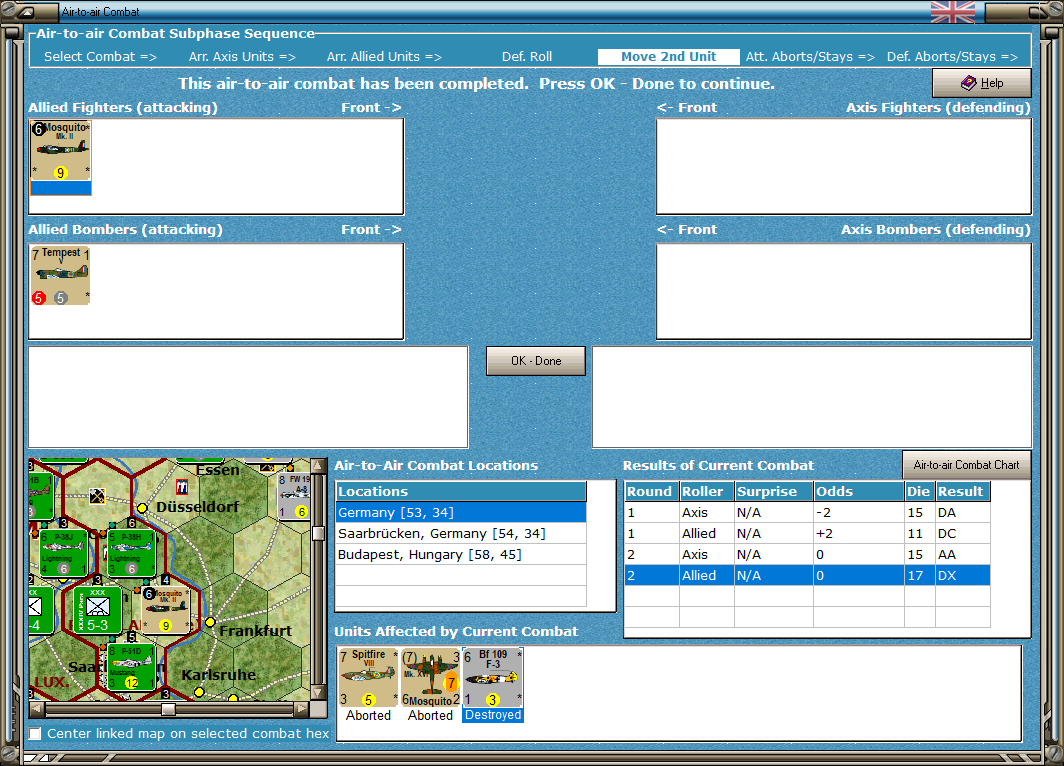The image size is (1064, 766).
Task: Select the round 2 Axis row with result AA
Action: point(807,554)
